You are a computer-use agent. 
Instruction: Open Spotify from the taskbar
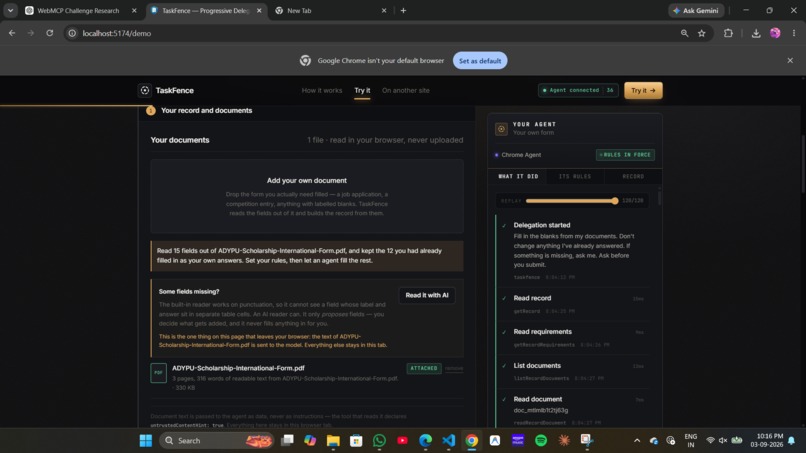(x=541, y=441)
